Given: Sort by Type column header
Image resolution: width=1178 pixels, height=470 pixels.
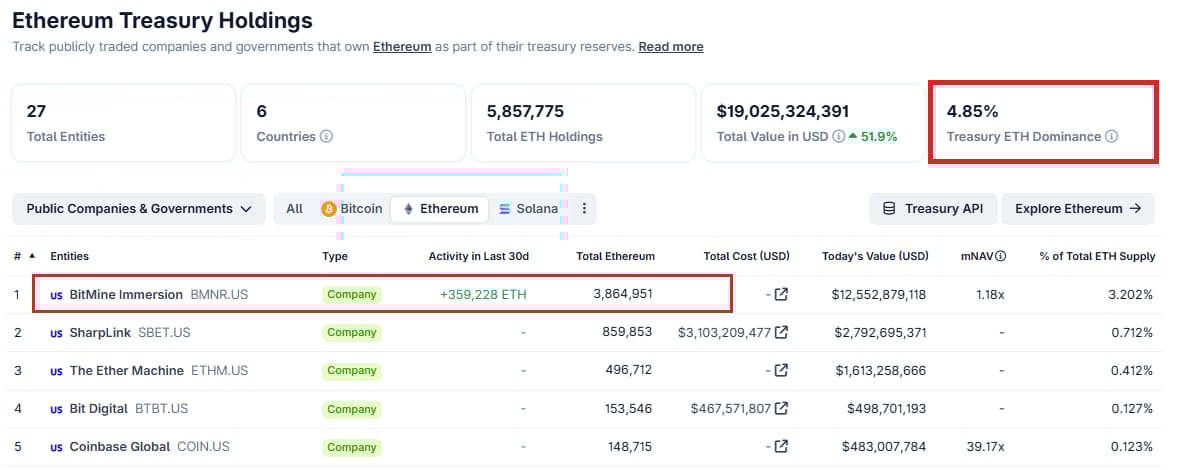Looking at the screenshot, I should [x=335, y=256].
